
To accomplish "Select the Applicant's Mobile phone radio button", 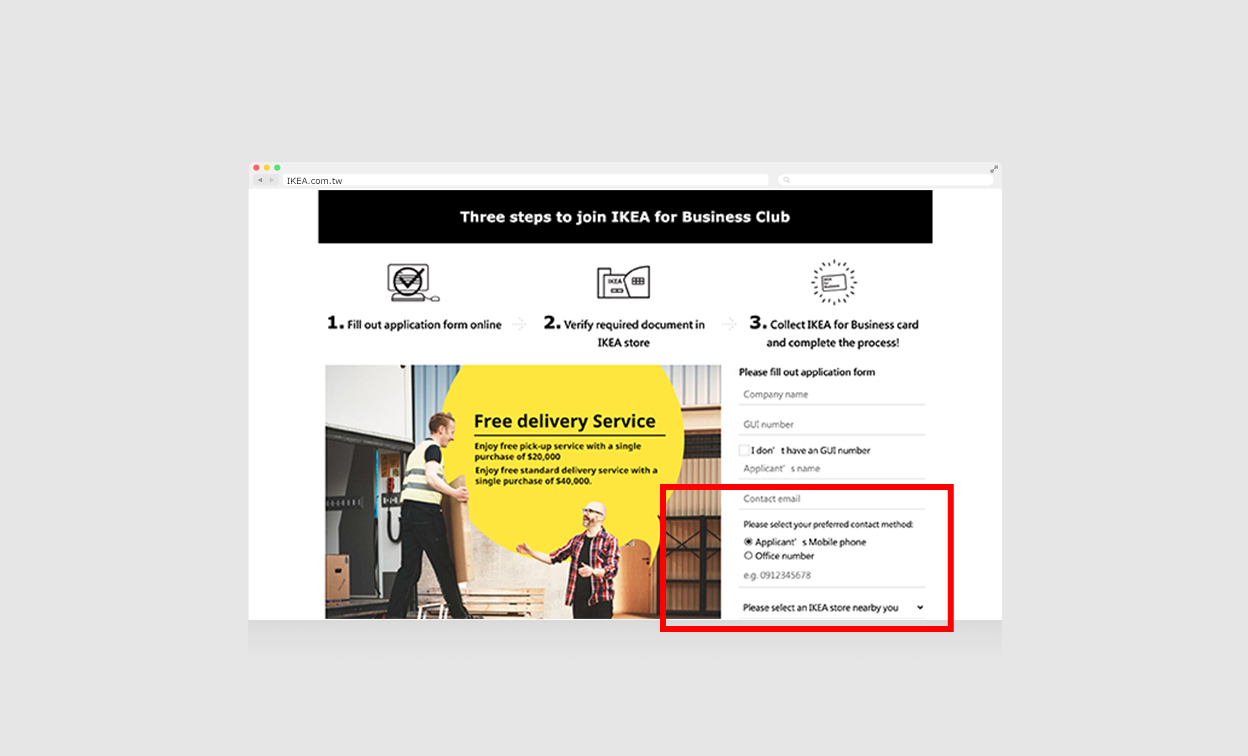I will point(748,542).
